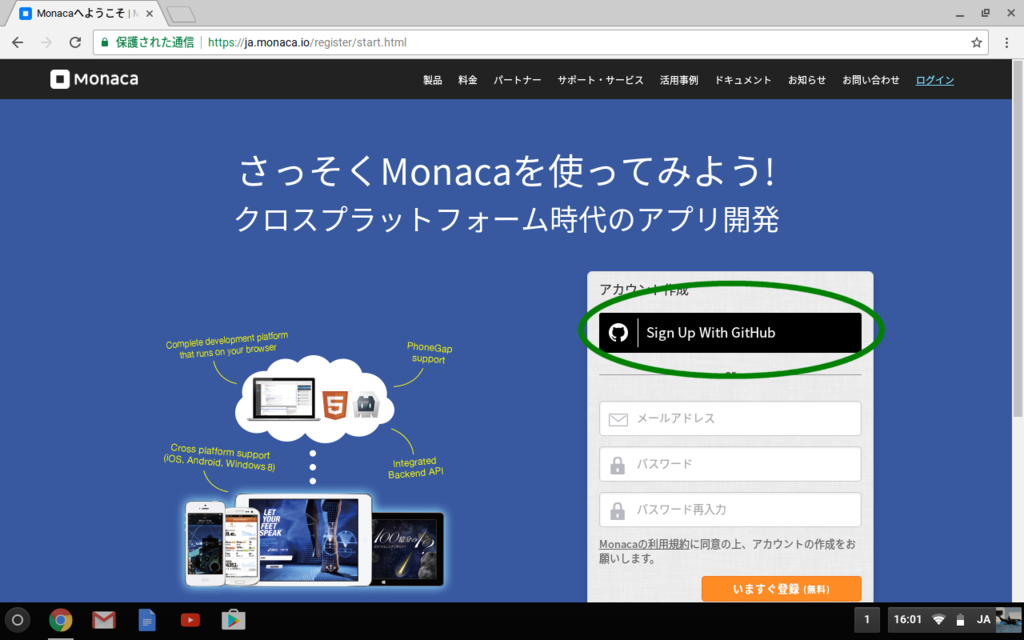Open the 料金 menu item

click(x=468, y=80)
